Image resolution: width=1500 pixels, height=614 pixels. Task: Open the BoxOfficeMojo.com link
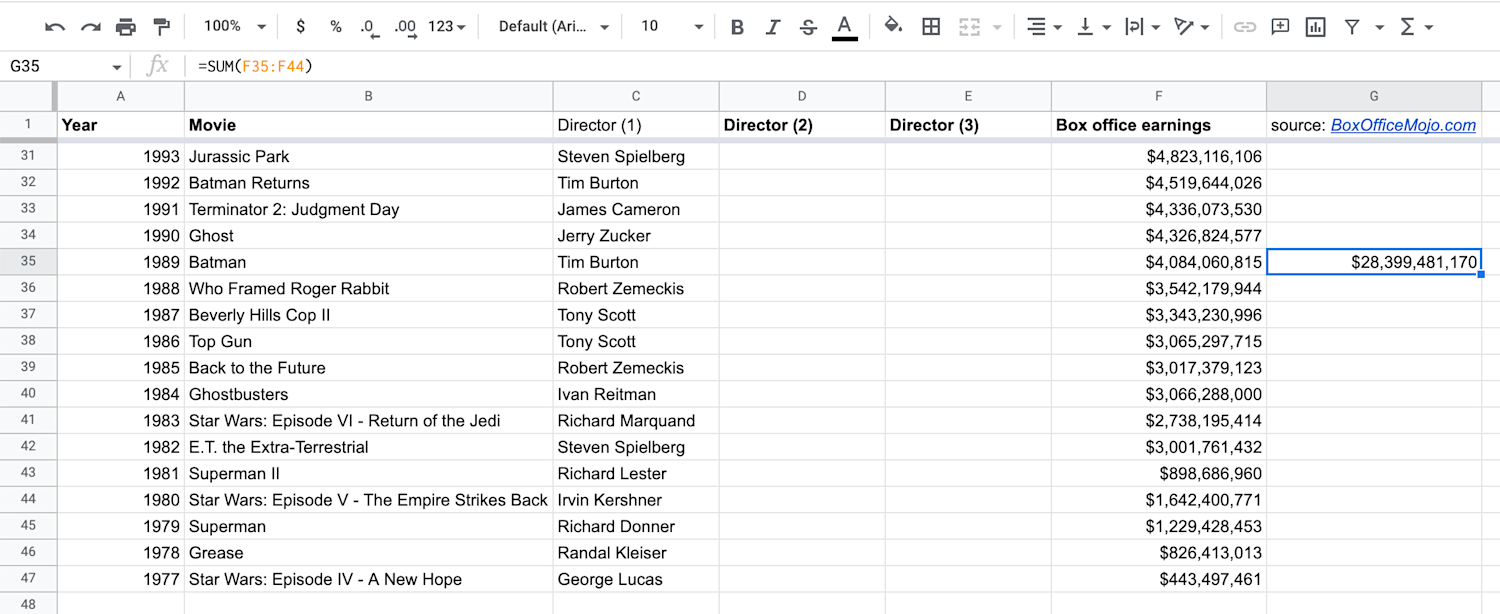tap(1403, 125)
